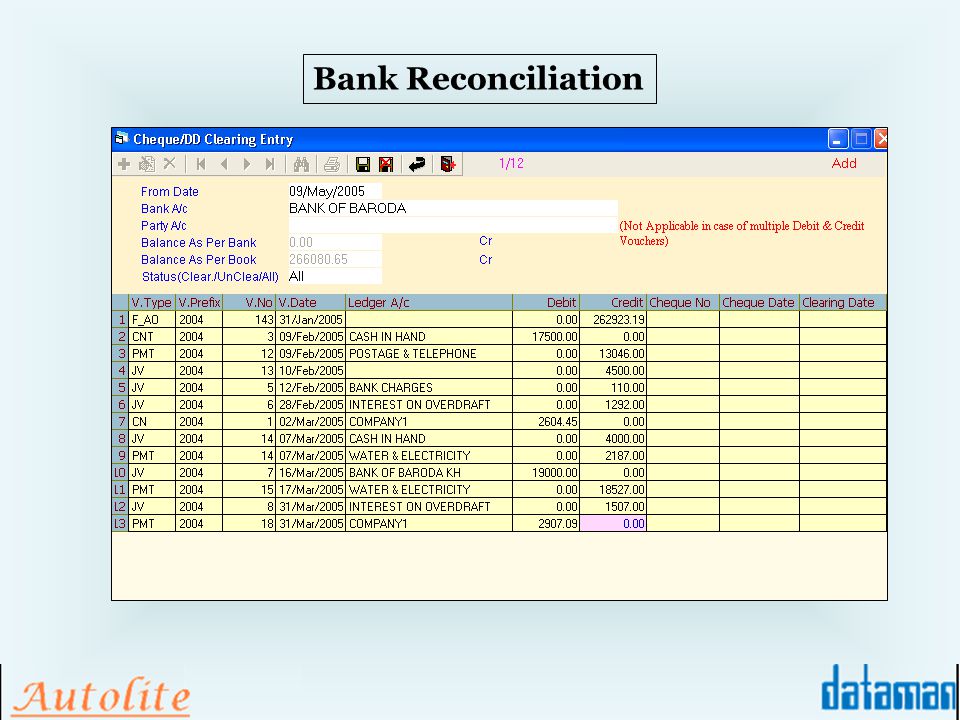Click the Bank A/c field BANK OF BARODA
Screen dimensions: 960x720
pos(453,208)
